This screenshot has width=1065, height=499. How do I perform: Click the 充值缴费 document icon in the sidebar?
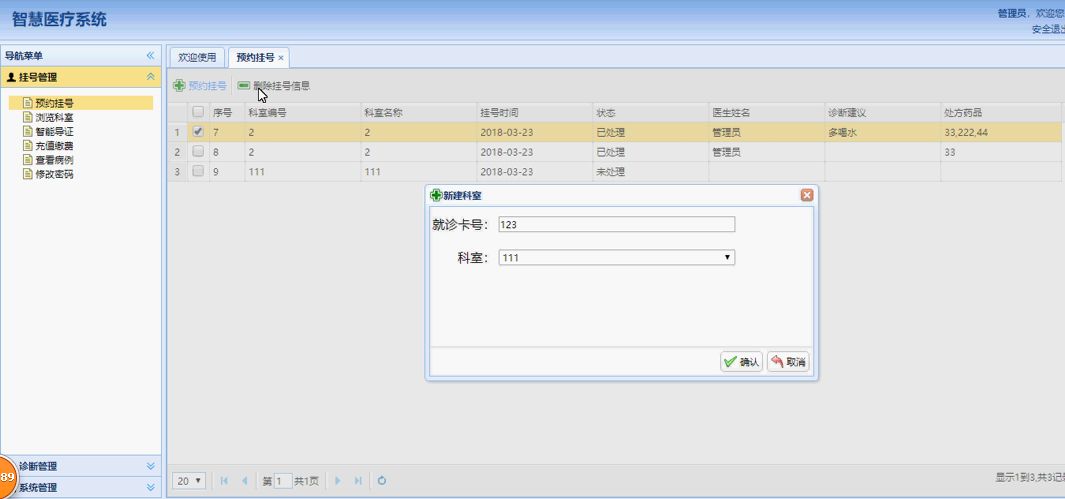(x=28, y=146)
